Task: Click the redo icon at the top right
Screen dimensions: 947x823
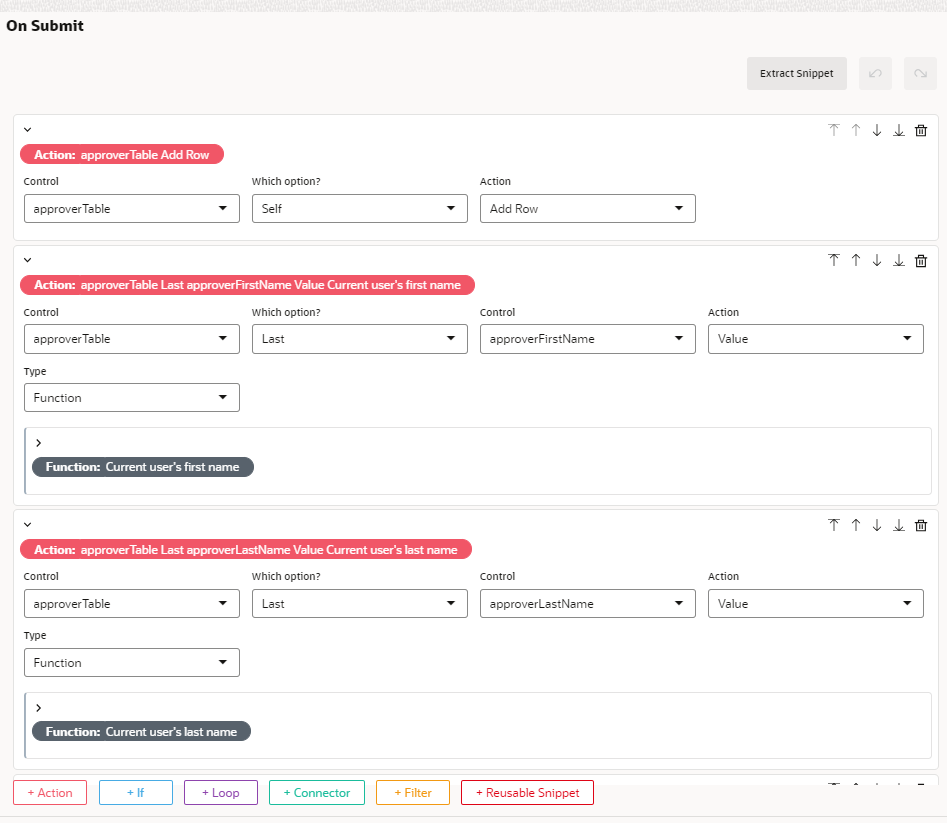Action: [x=920, y=73]
